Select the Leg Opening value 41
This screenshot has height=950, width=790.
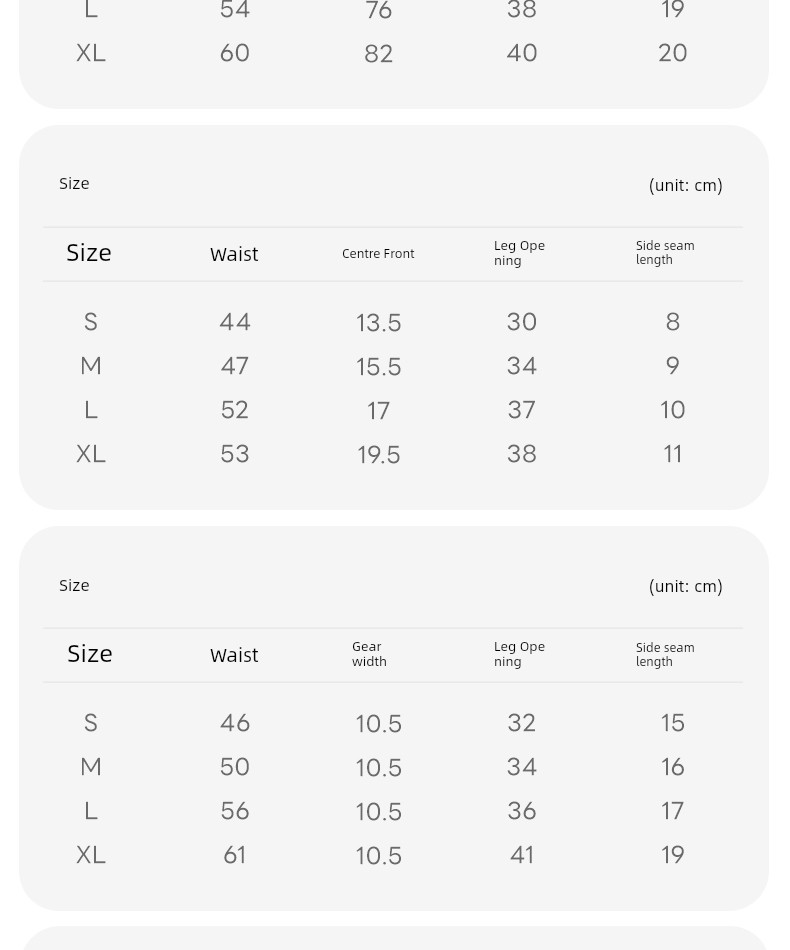pos(522,855)
